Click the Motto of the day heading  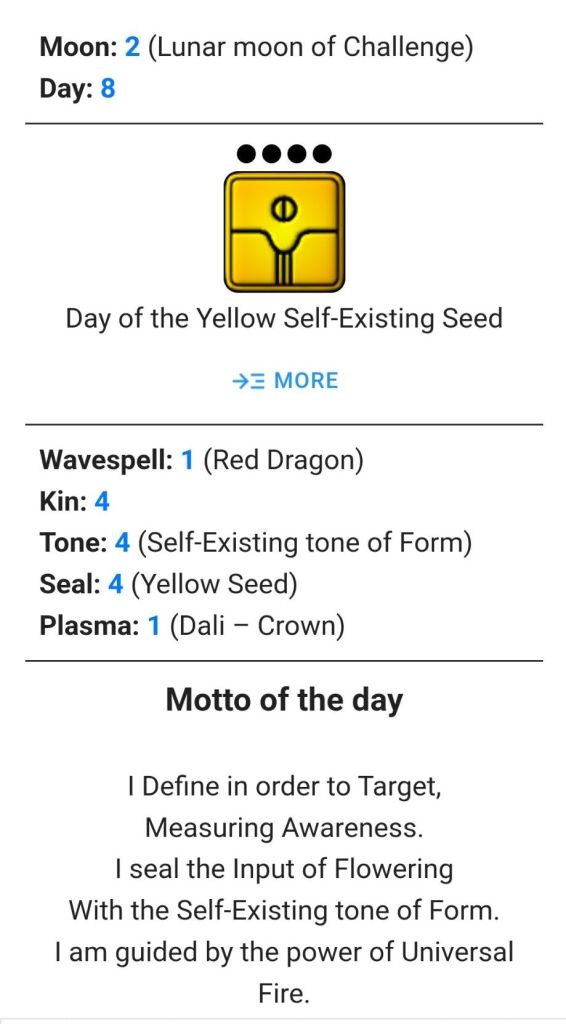pyautogui.click(x=284, y=700)
